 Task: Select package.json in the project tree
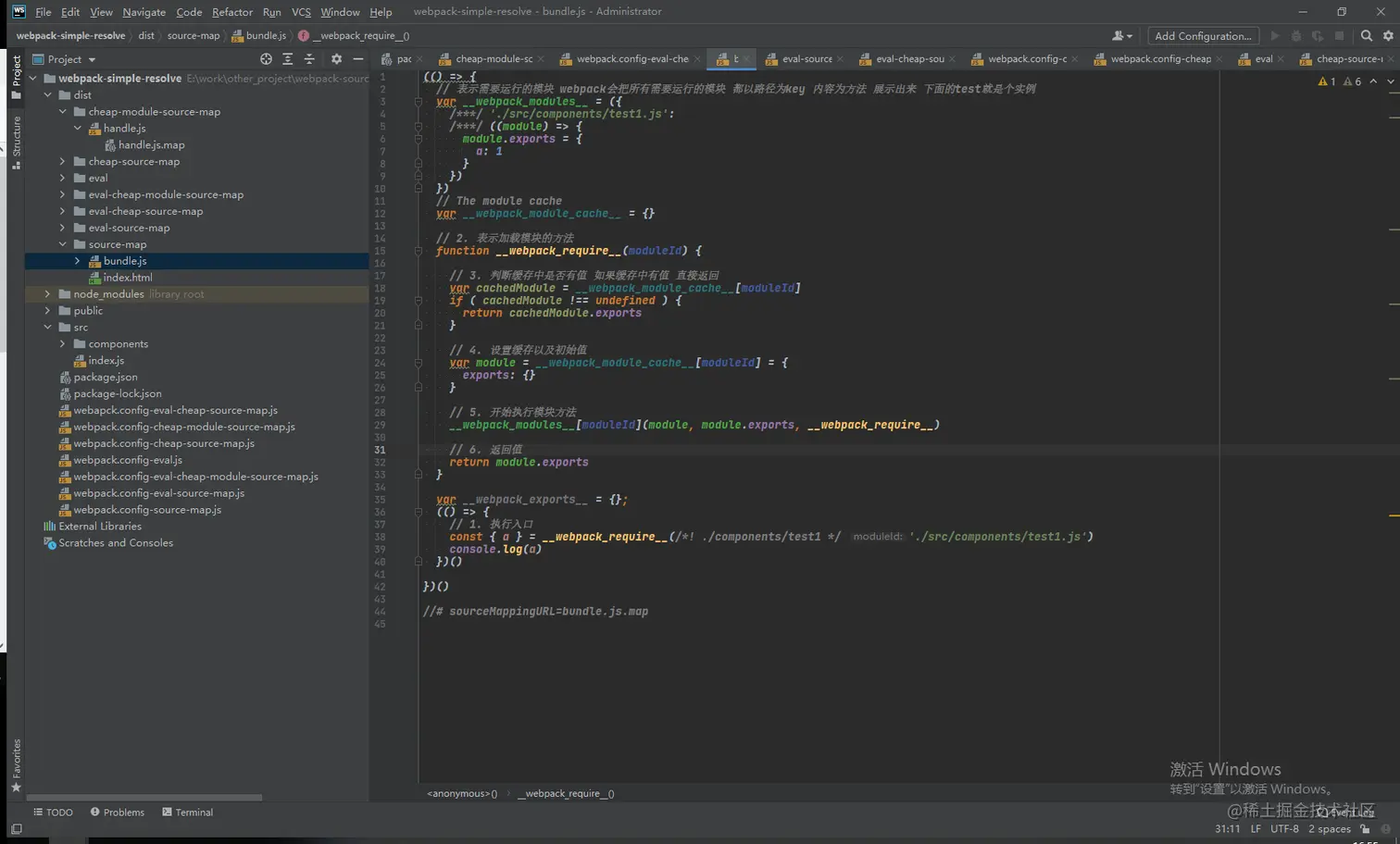coord(106,378)
